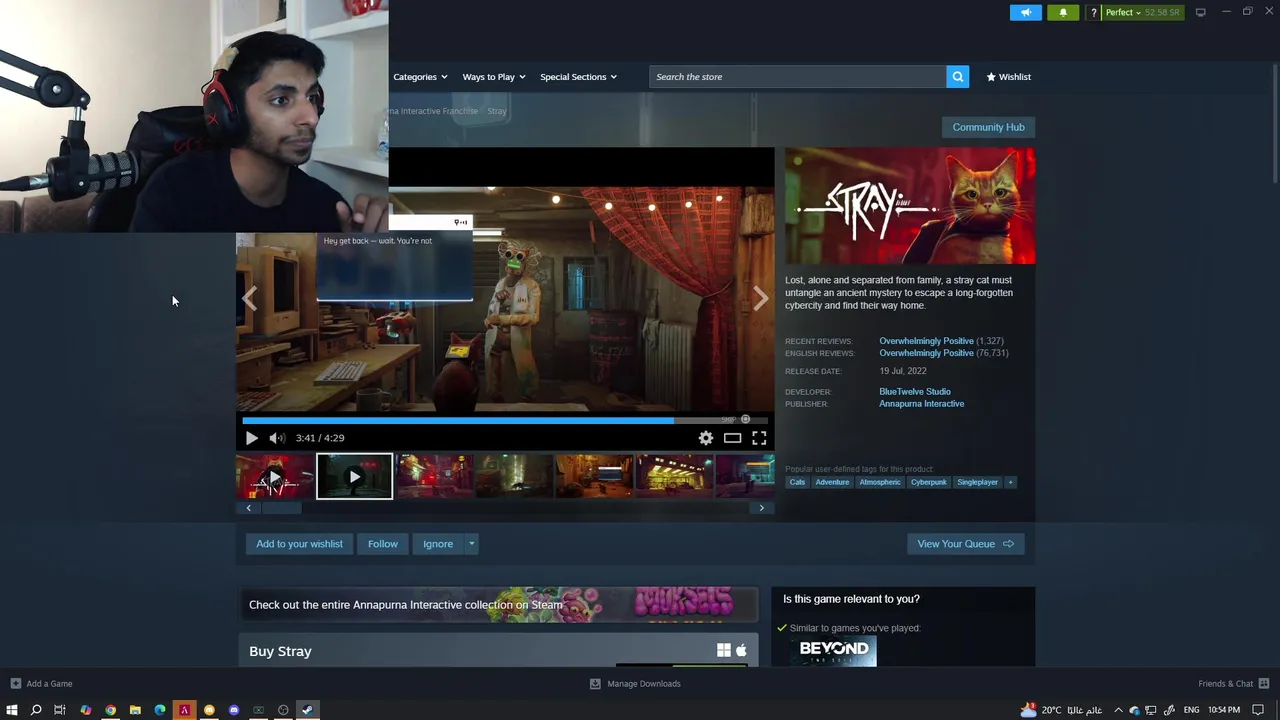Open Ignore options dropdown arrow

[471, 544]
